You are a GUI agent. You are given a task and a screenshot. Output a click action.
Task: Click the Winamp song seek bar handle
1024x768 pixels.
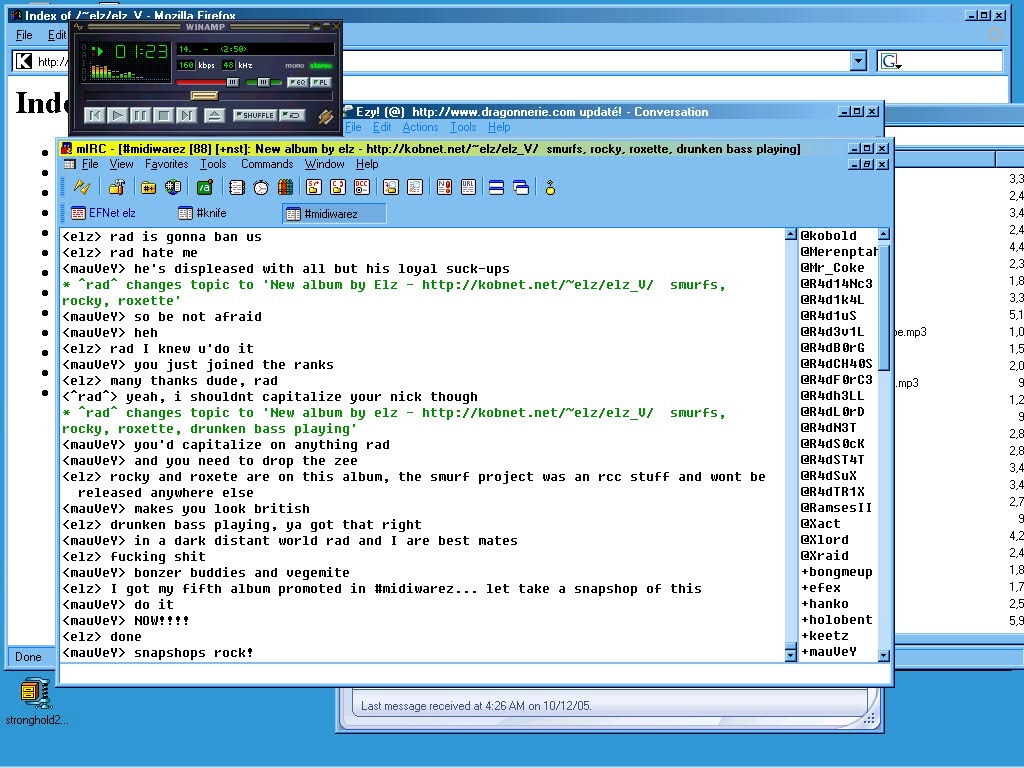(204, 96)
